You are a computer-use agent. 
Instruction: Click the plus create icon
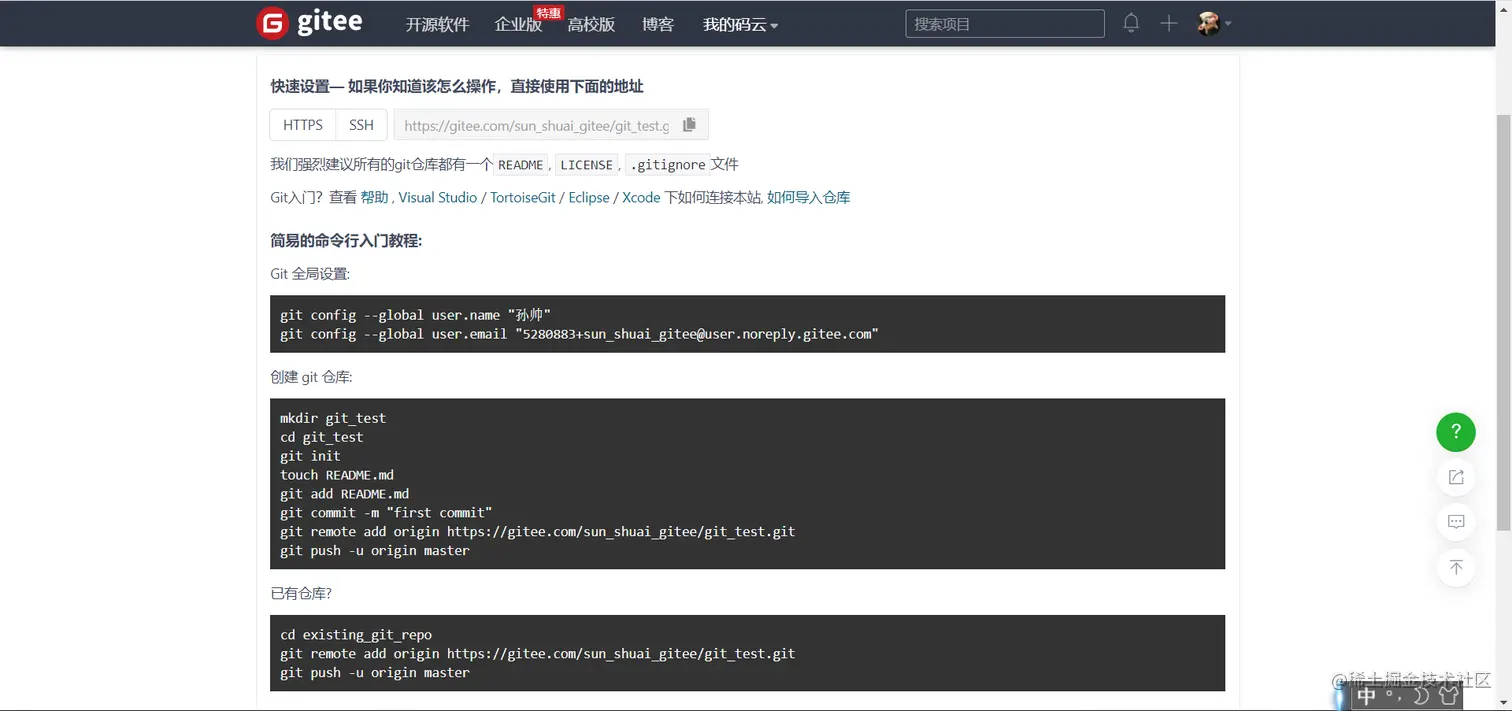pyautogui.click(x=1169, y=23)
